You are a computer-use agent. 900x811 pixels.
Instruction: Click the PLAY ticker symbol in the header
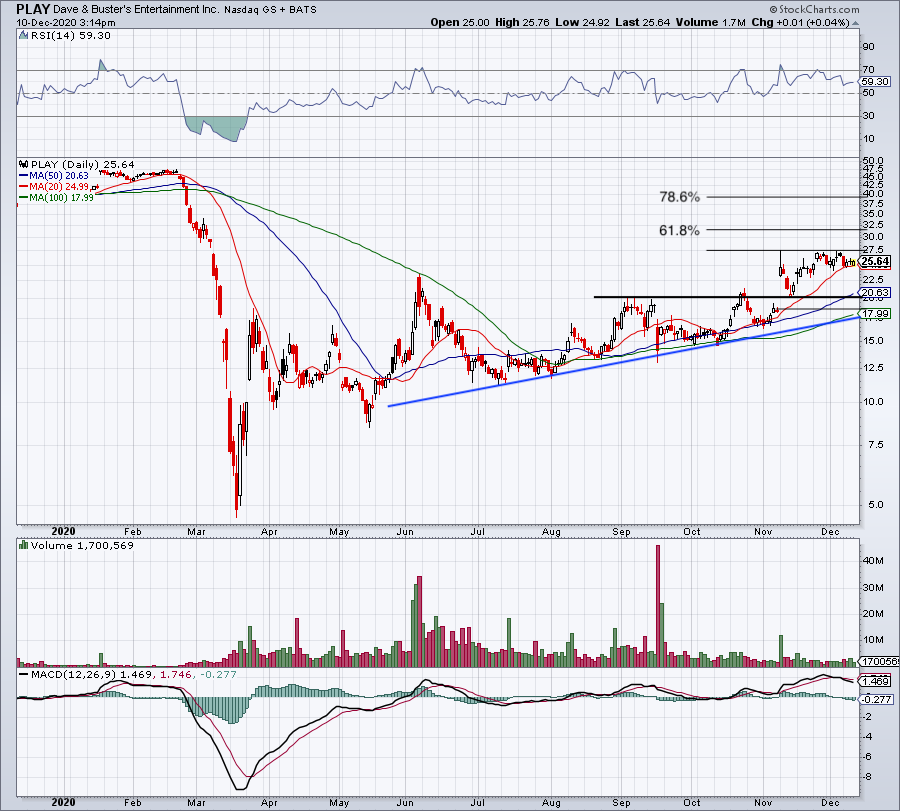click(33, 9)
